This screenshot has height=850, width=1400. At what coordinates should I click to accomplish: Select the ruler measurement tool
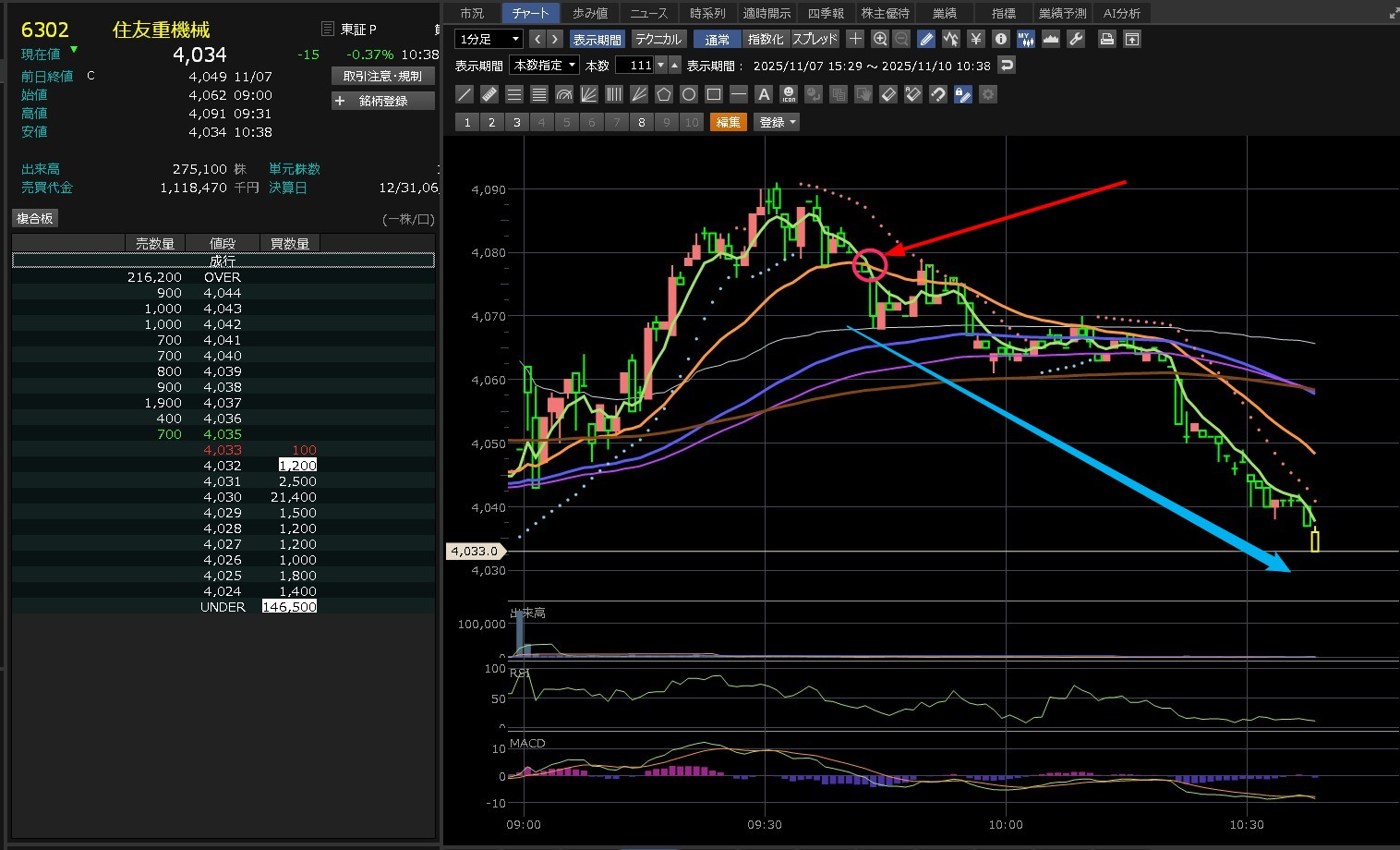click(x=489, y=94)
